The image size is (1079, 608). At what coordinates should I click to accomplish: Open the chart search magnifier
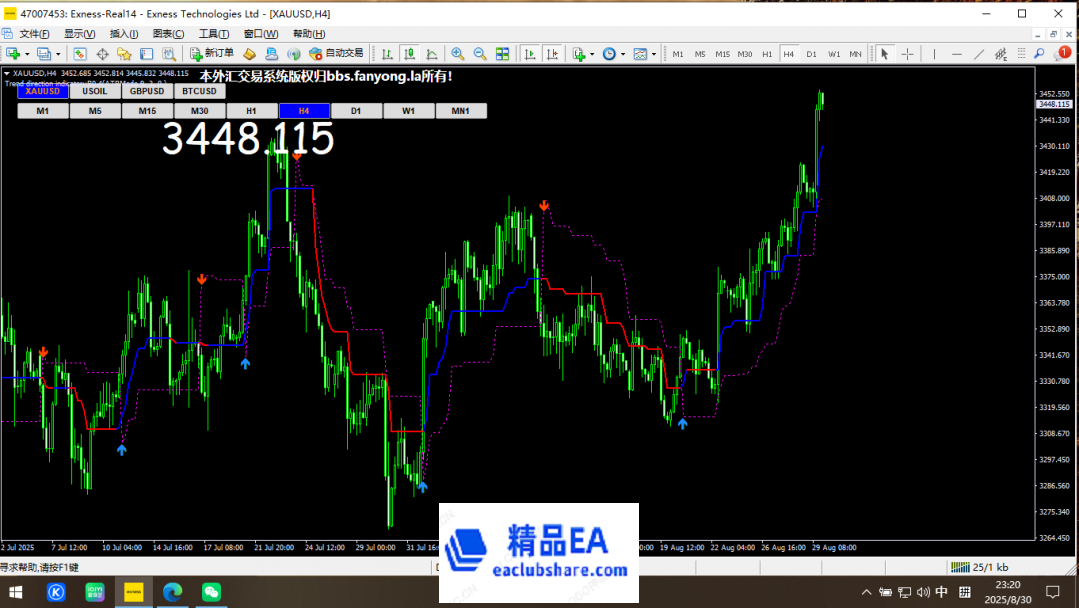[1039, 53]
